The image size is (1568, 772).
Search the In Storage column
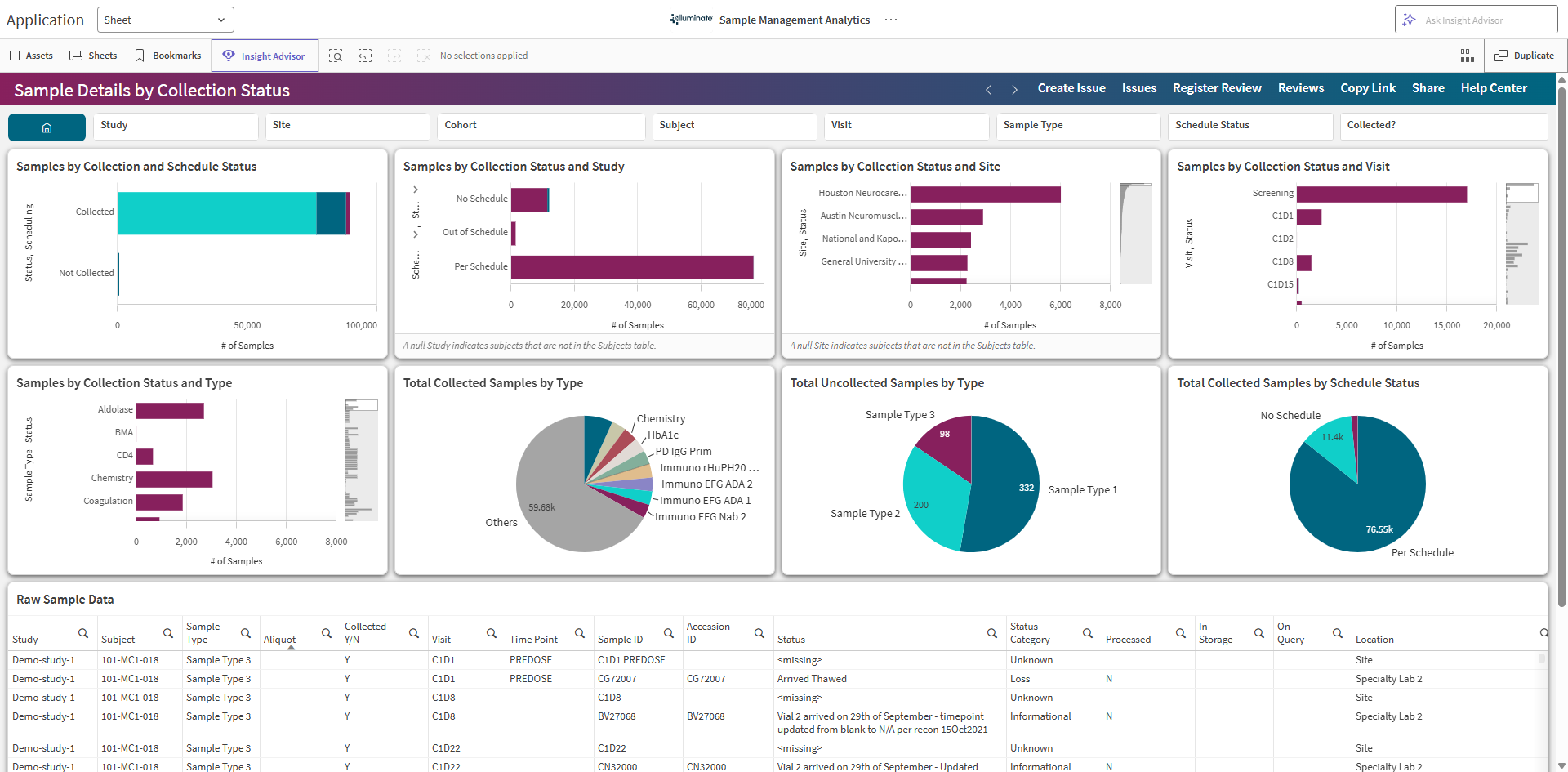coord(1258,633)
